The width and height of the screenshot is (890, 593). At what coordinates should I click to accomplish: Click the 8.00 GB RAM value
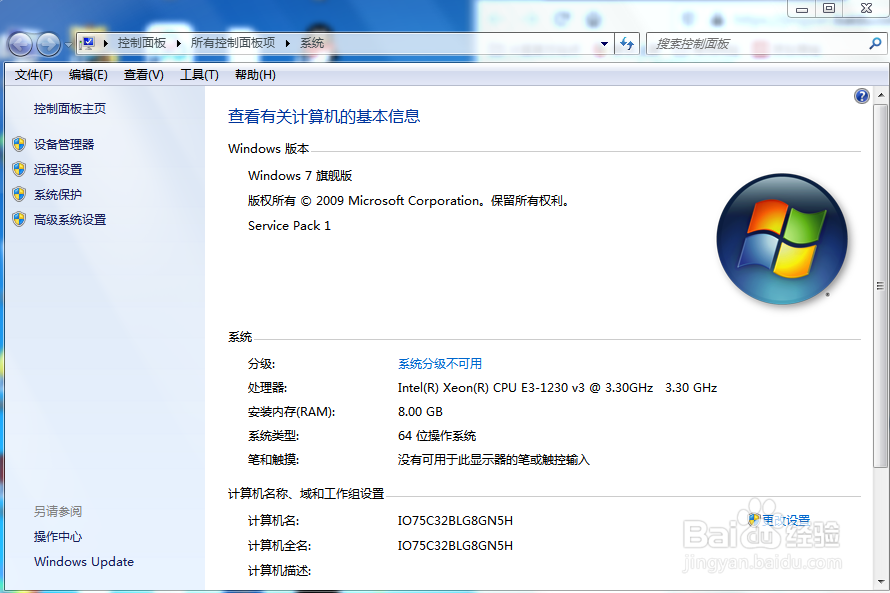click(420, 411)
